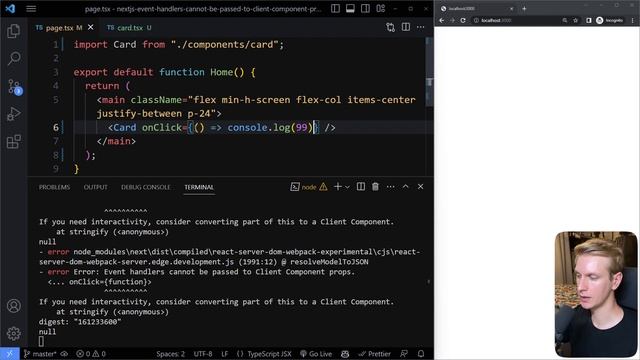Select the TERMINAL panel tab
Image resolution: width=640 pixels, height=360 pixels.
[x=199, y=187]
